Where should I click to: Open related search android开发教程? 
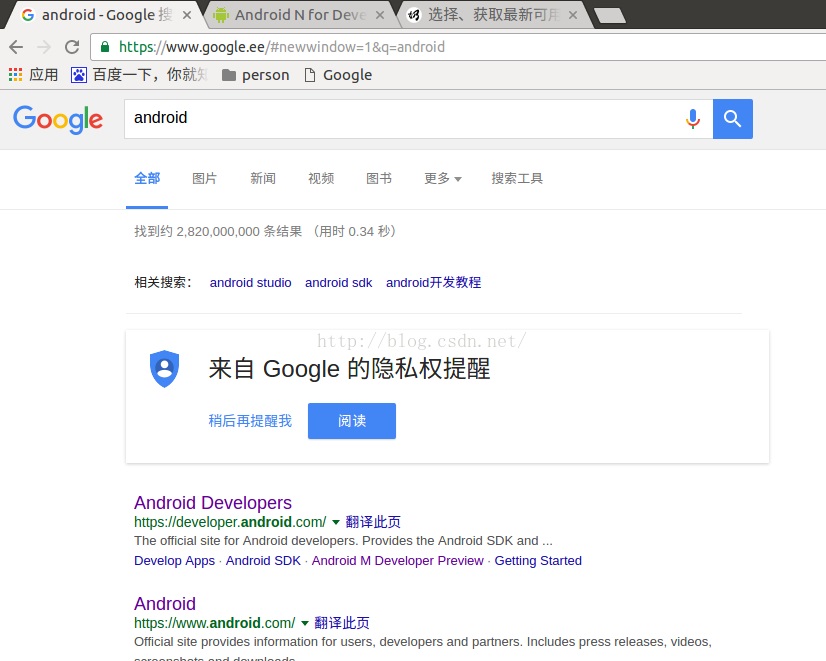(x=434, y=283)
